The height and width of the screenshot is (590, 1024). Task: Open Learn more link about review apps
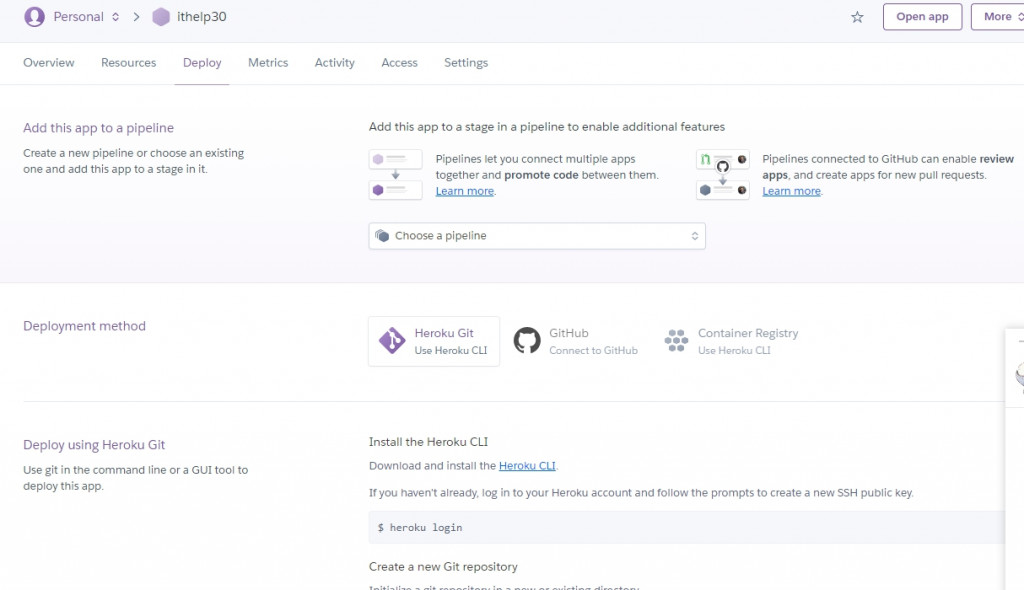coord(792,191)
